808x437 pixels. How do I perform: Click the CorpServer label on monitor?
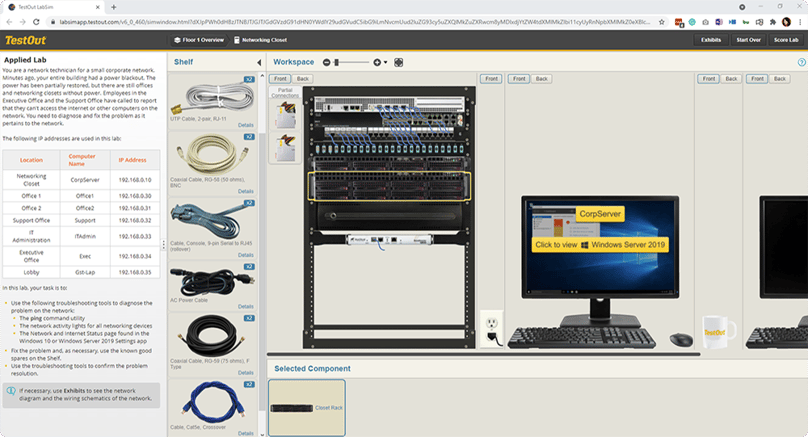[600, 214]
